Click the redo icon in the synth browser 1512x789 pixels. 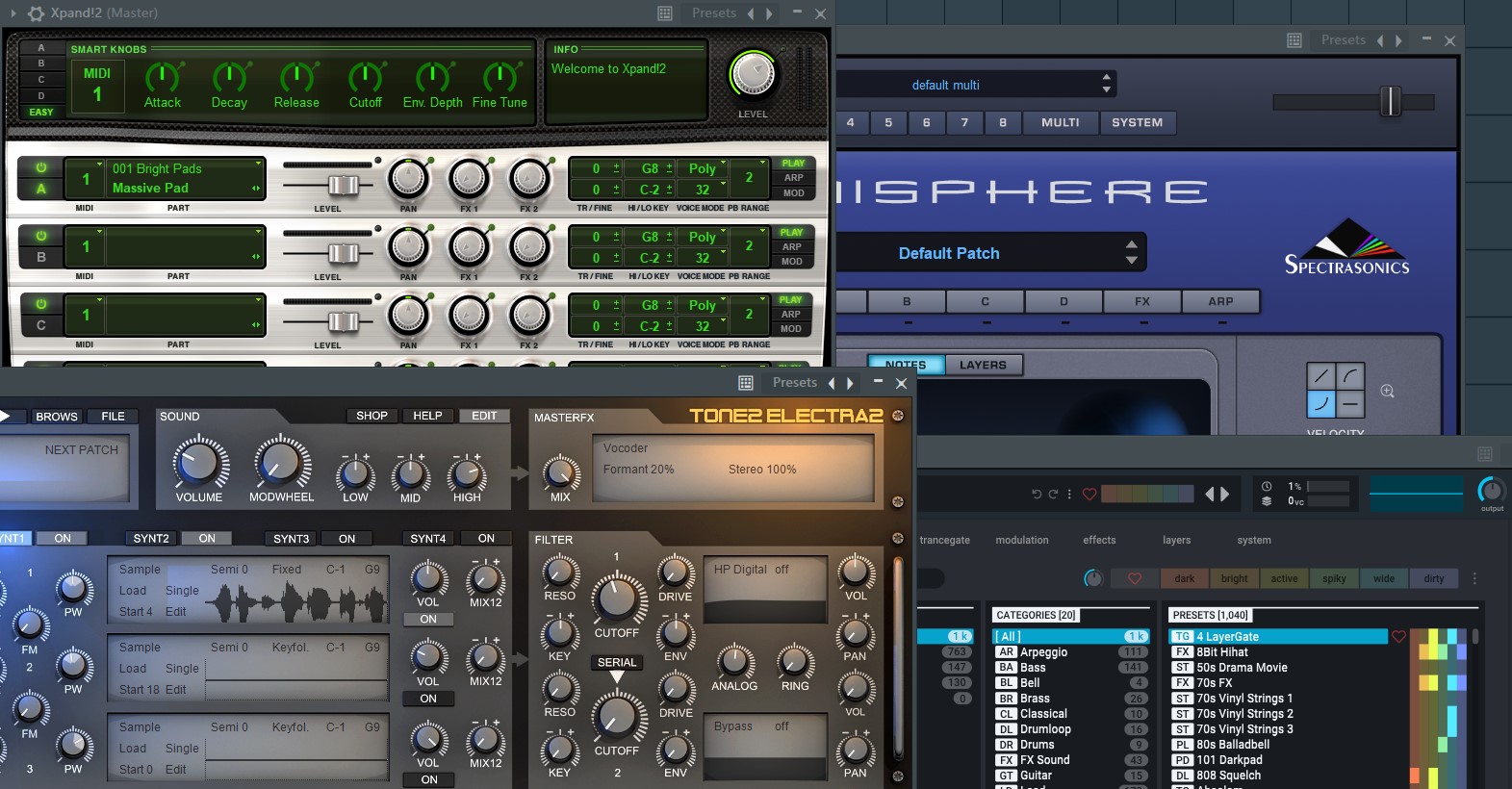pos(1053,495)
